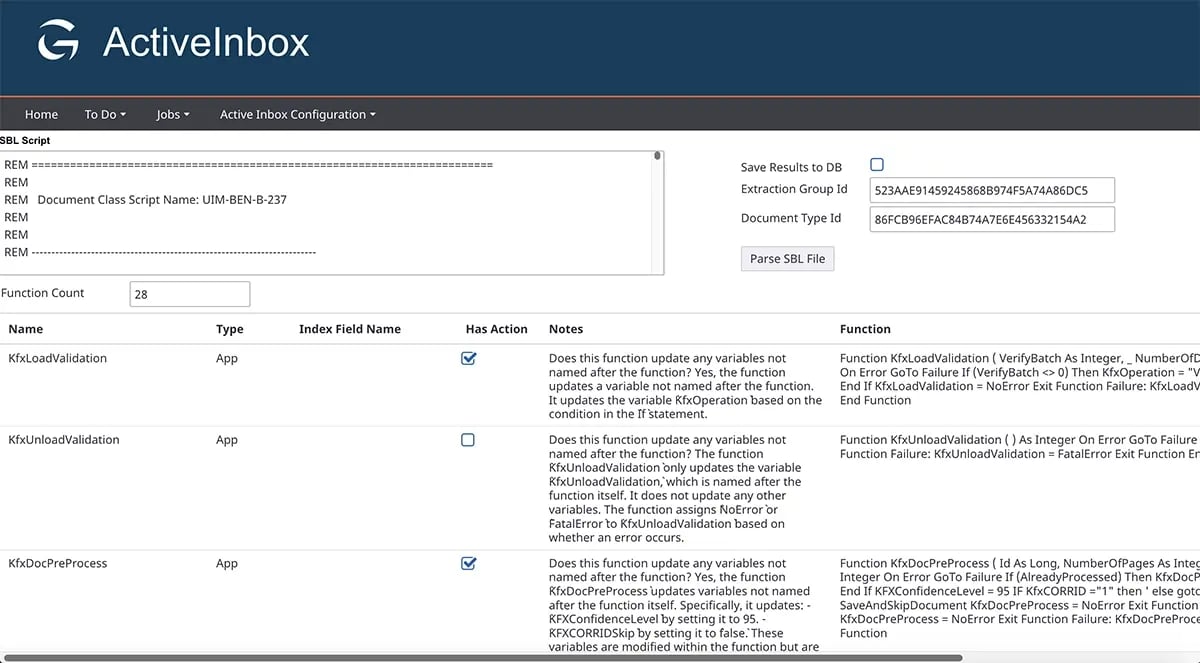1200x663 pixels.
Task: Click the horizontal page scrollbar
Action: (x=482, y=658)
